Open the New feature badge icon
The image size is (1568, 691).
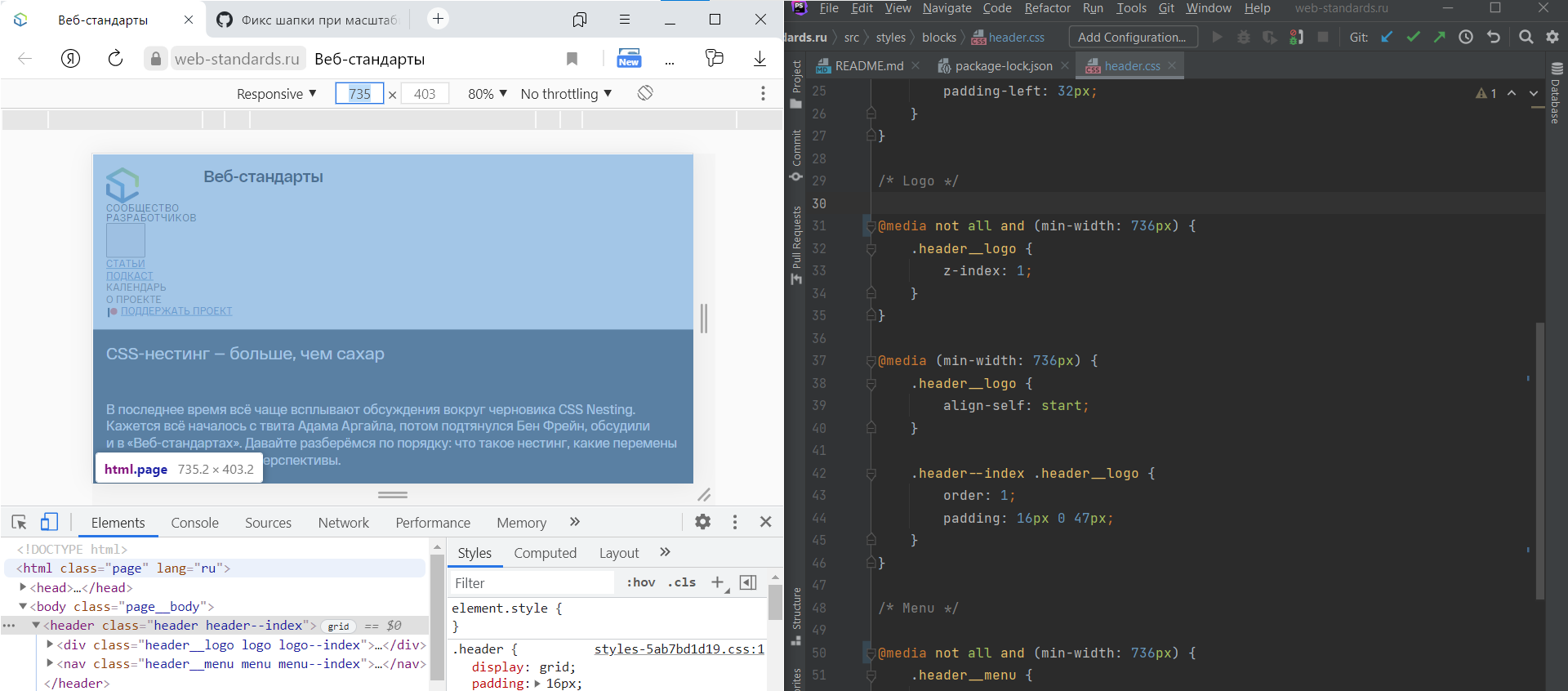click(x=629, y=58)
